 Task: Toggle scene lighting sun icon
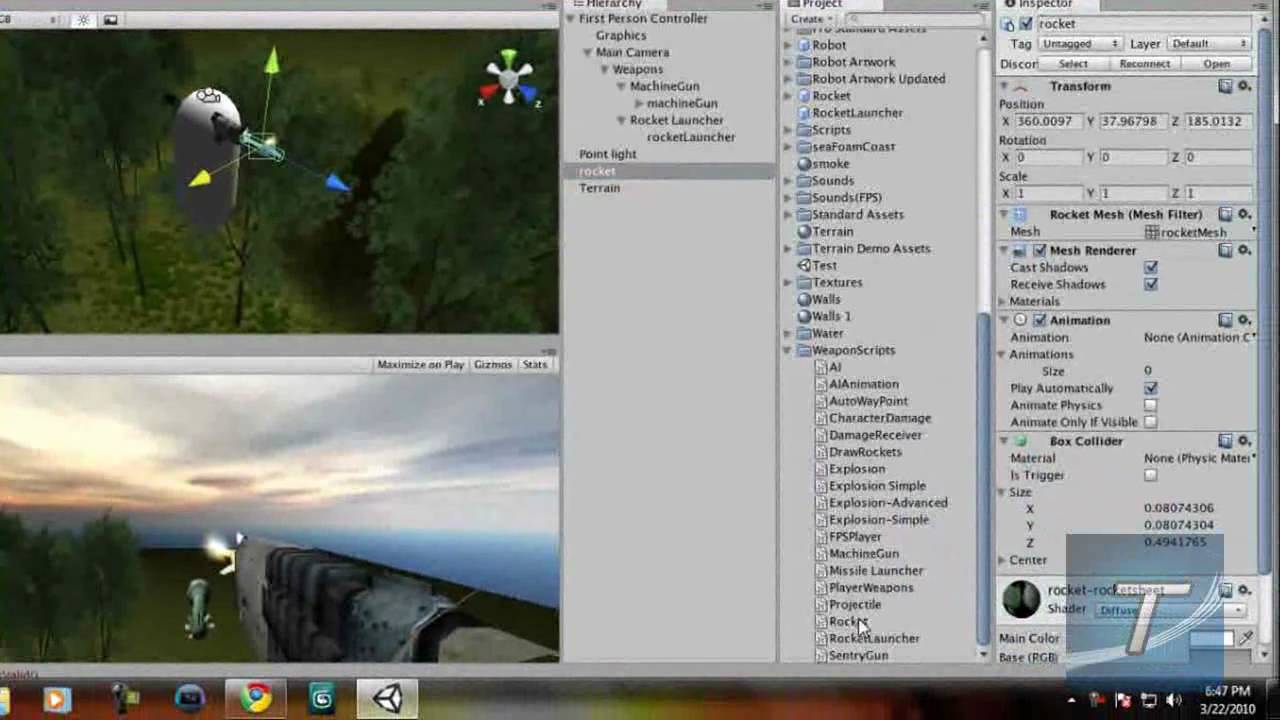coord(84,19)
